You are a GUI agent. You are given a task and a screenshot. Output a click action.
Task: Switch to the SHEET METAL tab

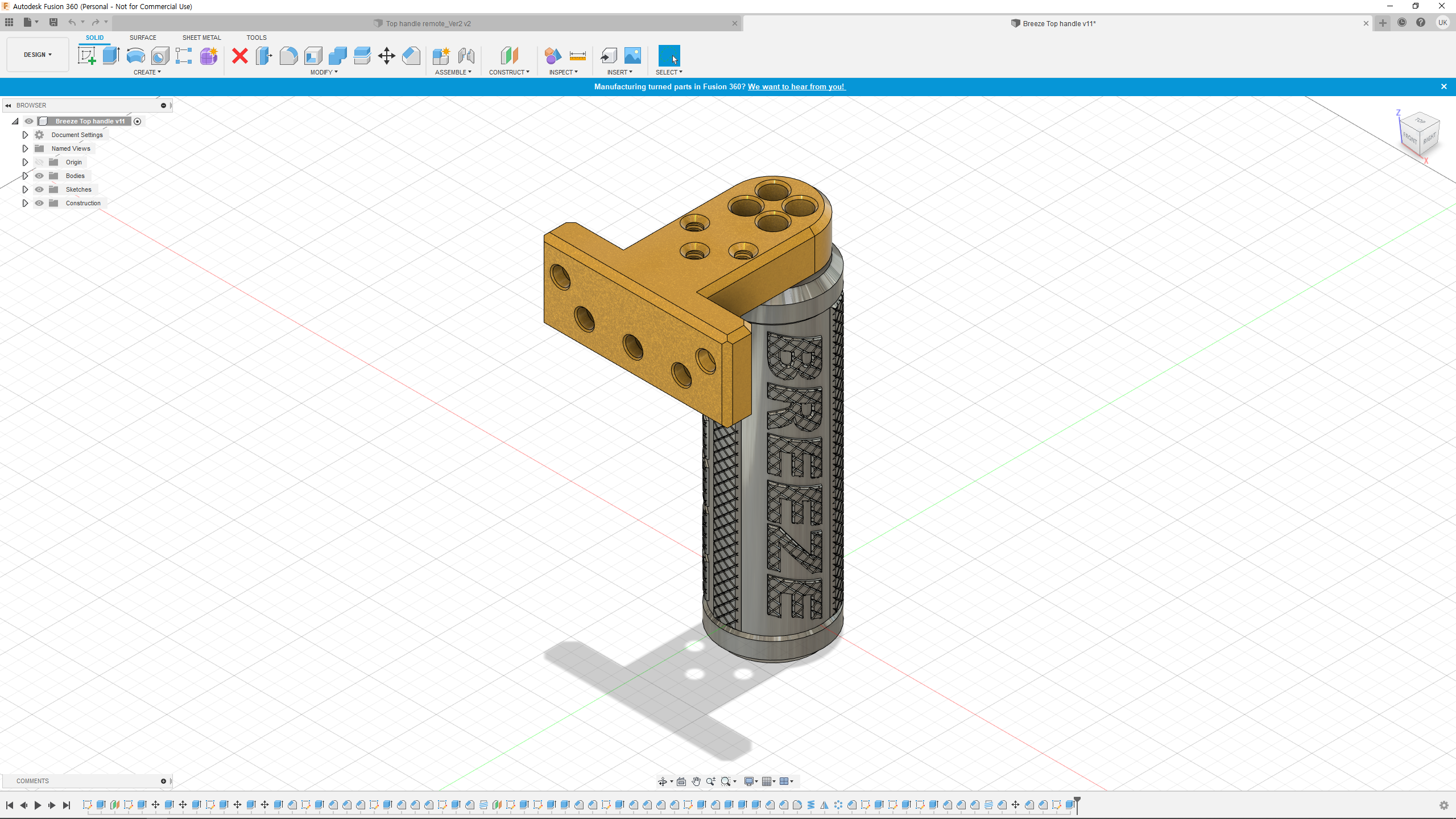point(201,38)
